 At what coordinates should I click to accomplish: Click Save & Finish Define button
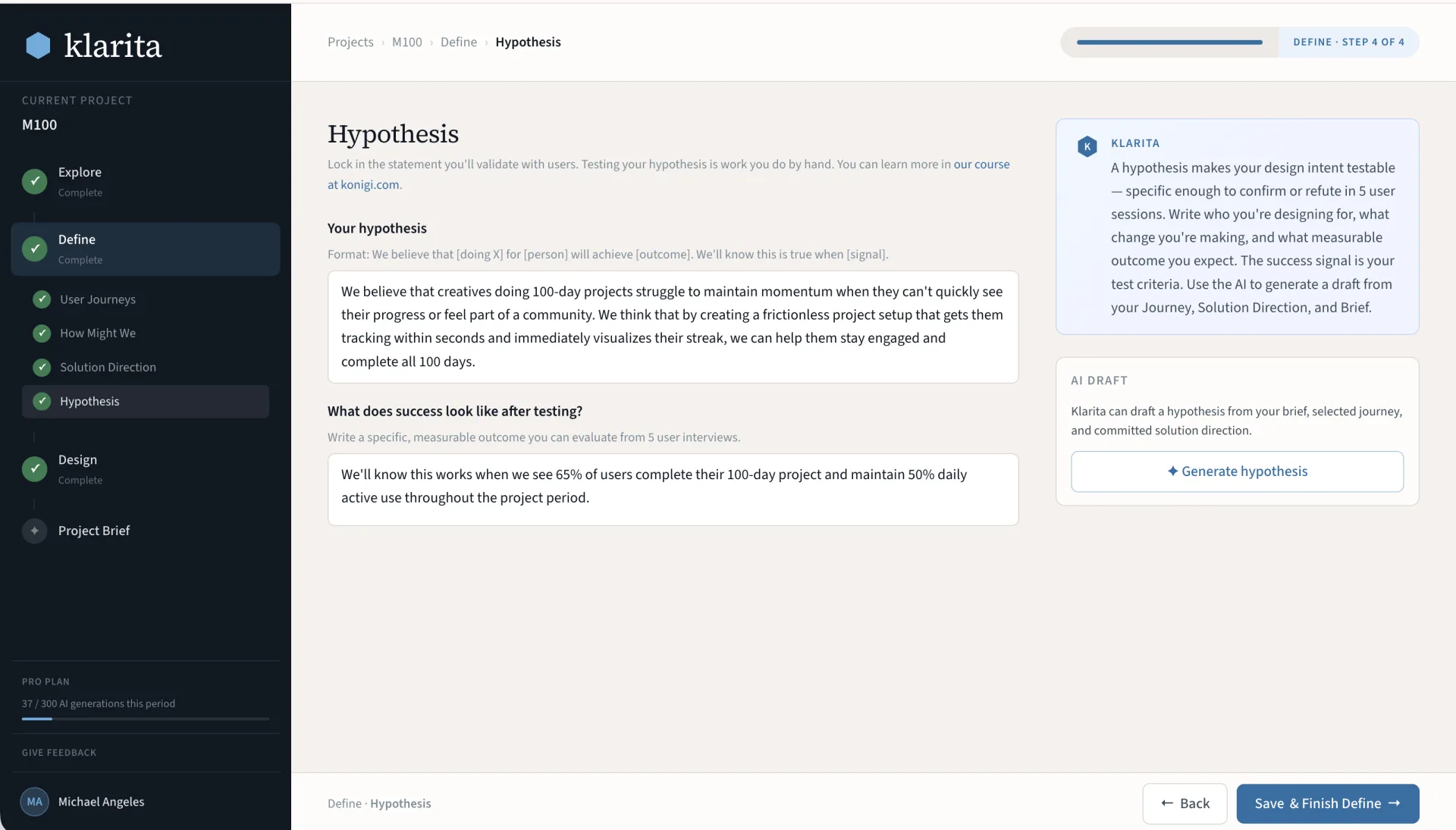[x=1328, y=803]
